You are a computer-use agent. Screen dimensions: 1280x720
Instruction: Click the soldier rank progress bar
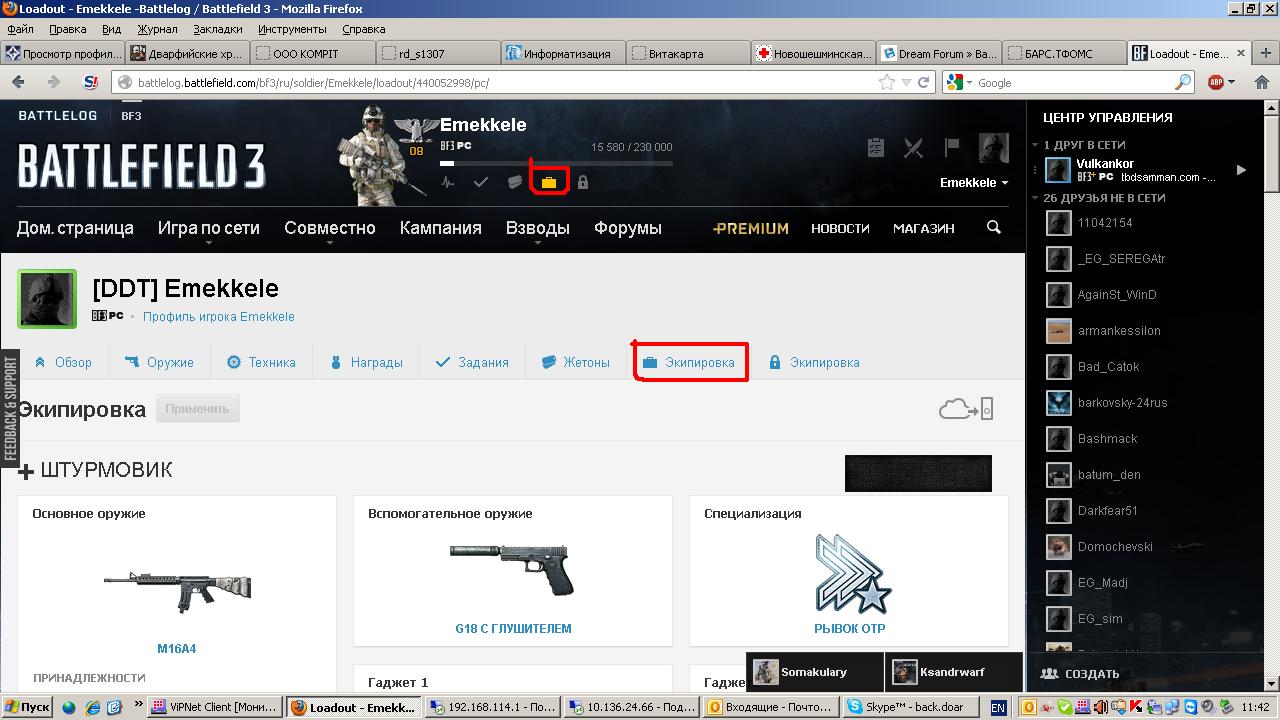click(556, 163)
